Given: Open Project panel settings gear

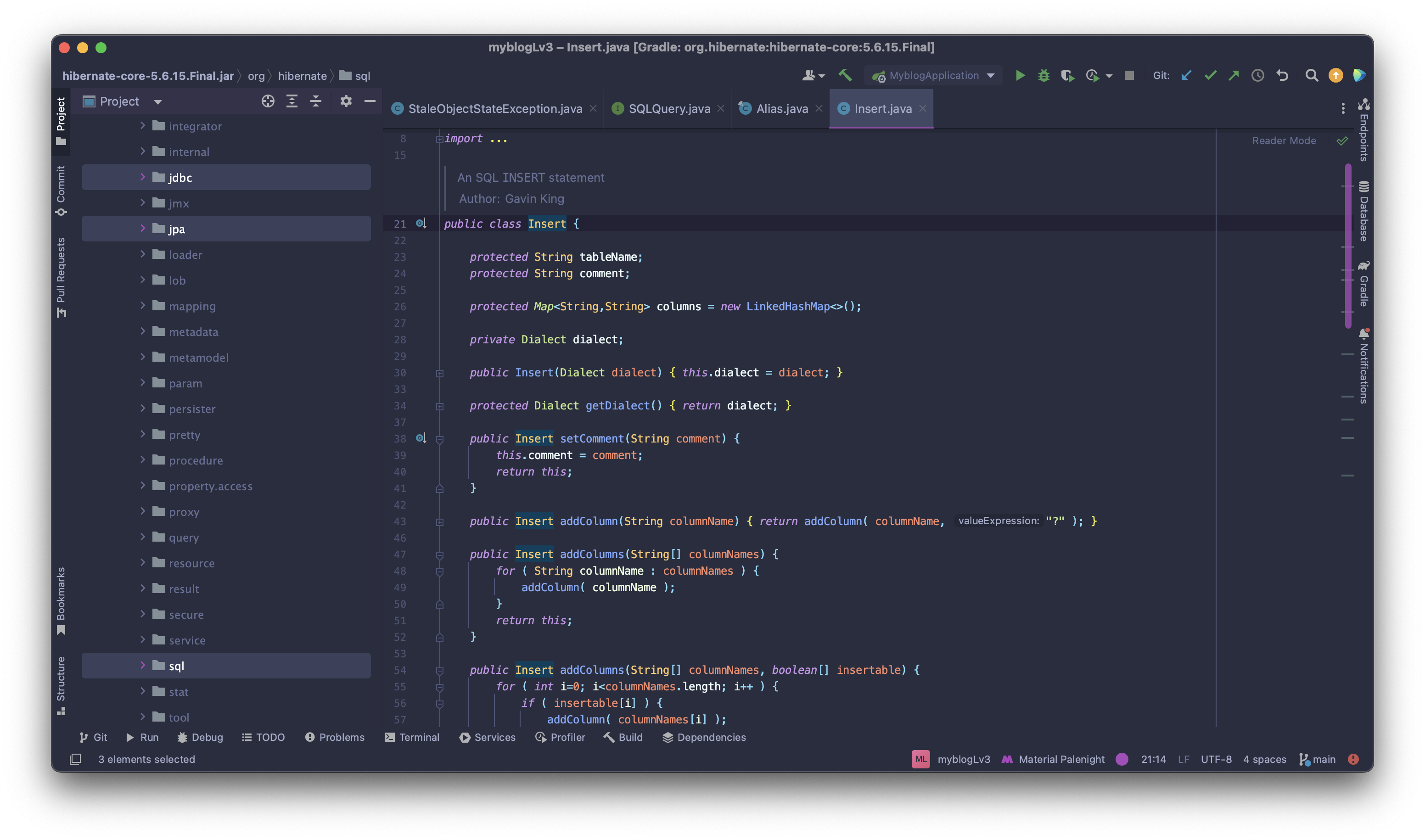Looking at the screenshot, I should [x=346, y=101].
